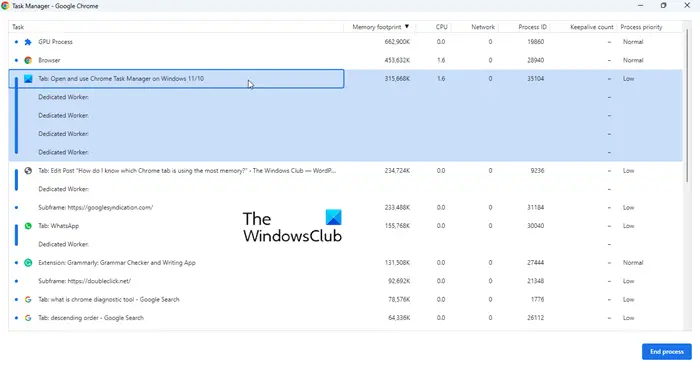Minimize the Task Manager window
700x369 pixels.
coord(641,6)
